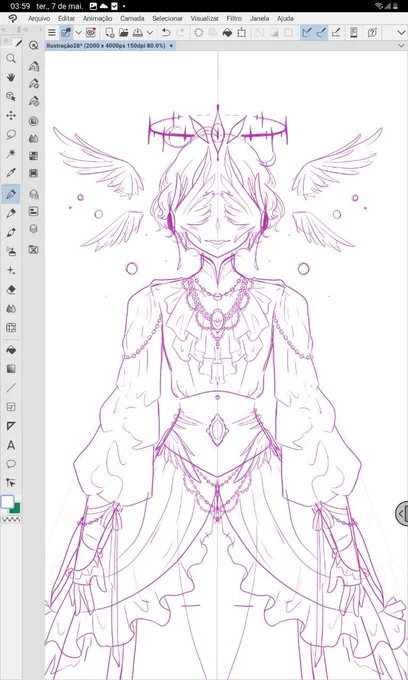Open the Color Set grid palette icon
The image size is (408, 680).
pyautogui.click(x=33, y=156)
